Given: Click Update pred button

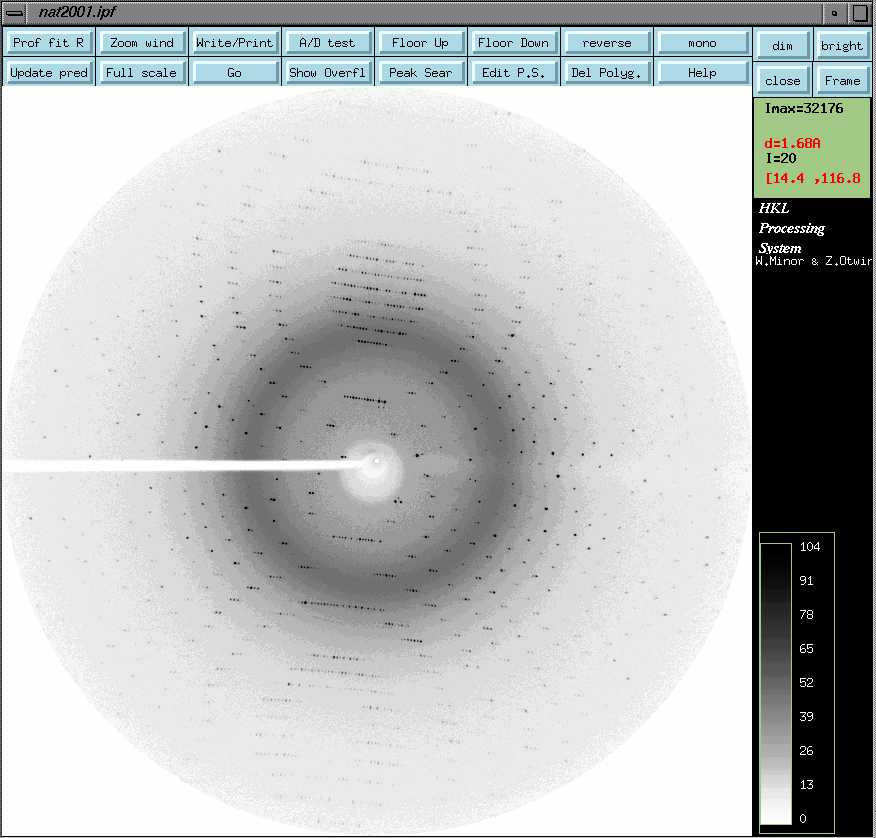Looking at the screenshot, I should pyautogui.click(x=48, y=73).
